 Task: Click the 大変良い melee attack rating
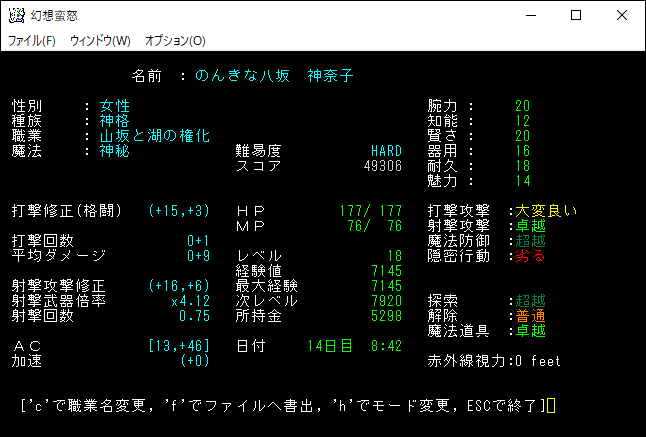pyautogui.click(x=546, y=210)
